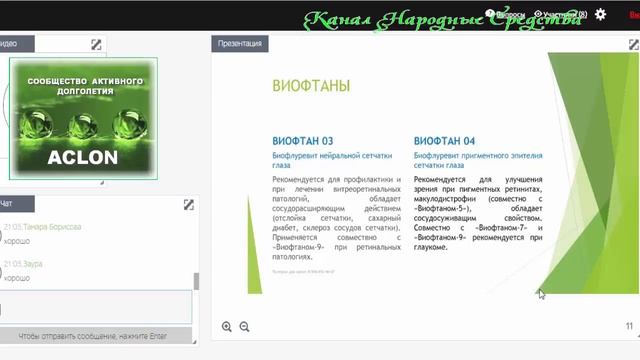Click the chat name 'Тамара Борисова'

(x=52, y=227)
